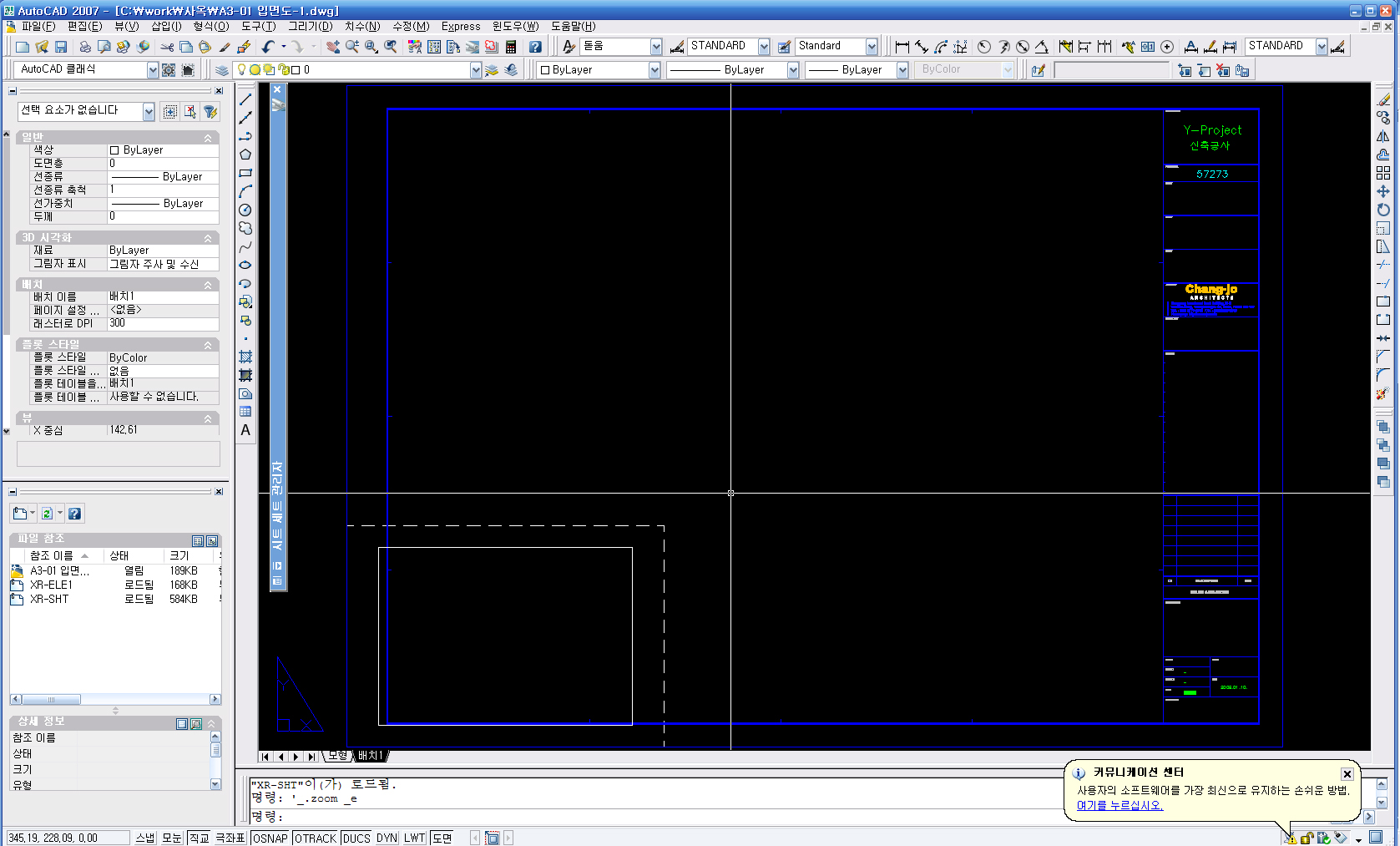Toggle LWT lineweight display
Screen dimensions: 1400x846
pos(415,838)
